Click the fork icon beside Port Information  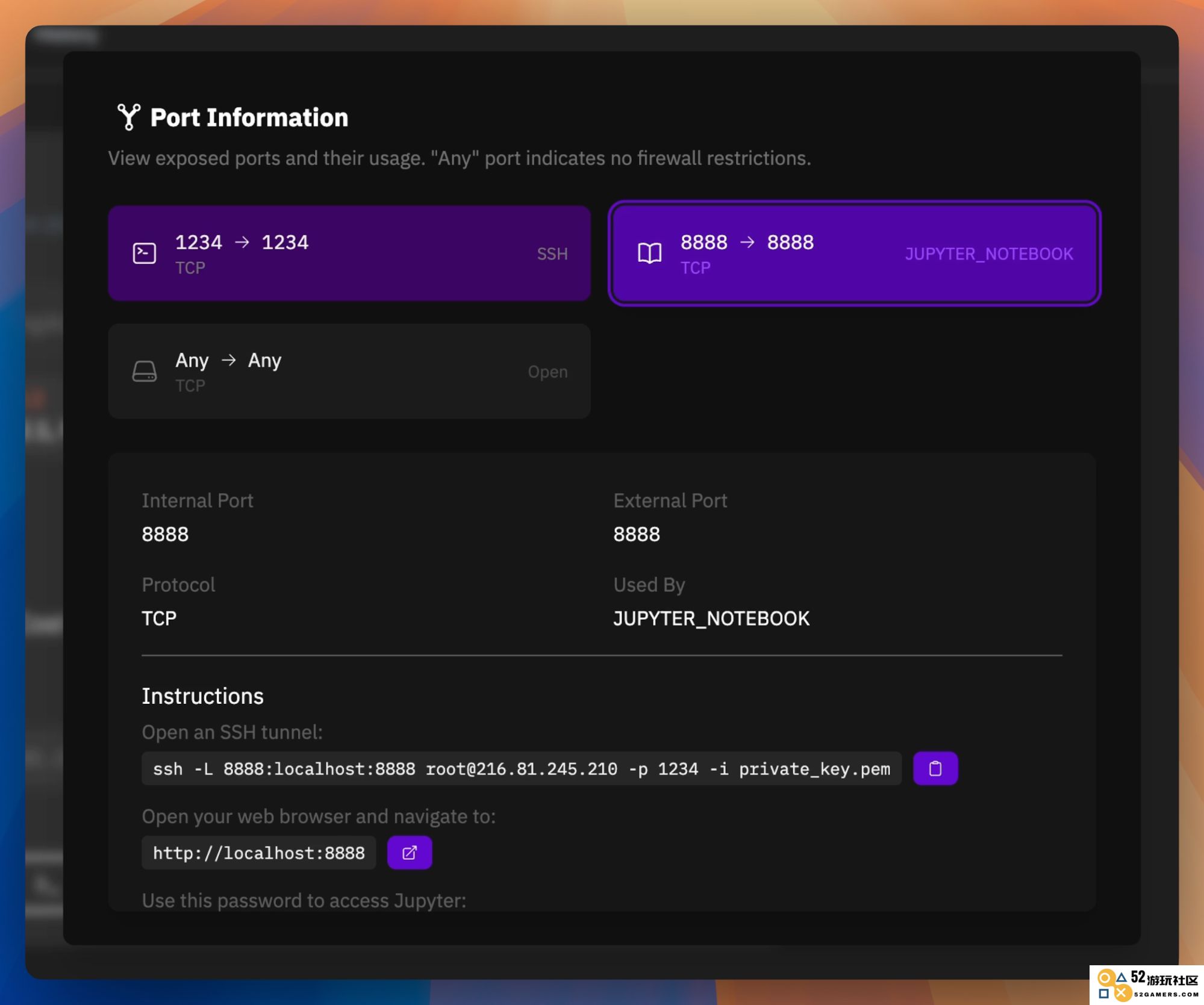click(x=128, y=117)
